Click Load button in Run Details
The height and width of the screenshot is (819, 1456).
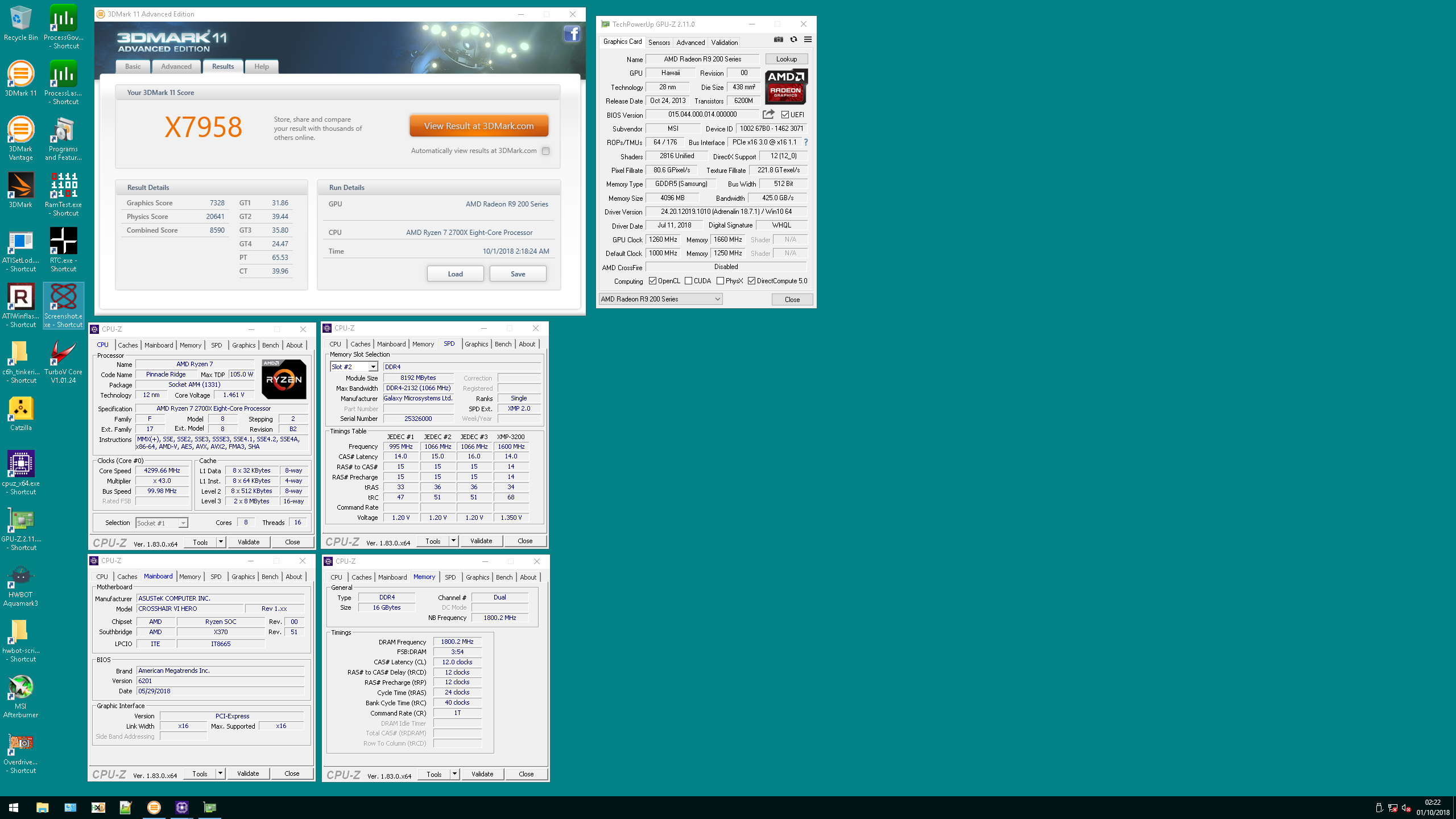(x=456, y=274)
